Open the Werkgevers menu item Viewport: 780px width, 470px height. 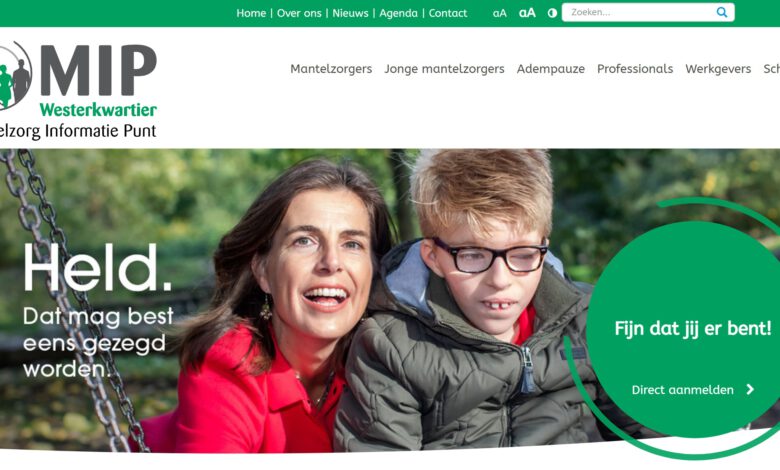tap(718, 69)
